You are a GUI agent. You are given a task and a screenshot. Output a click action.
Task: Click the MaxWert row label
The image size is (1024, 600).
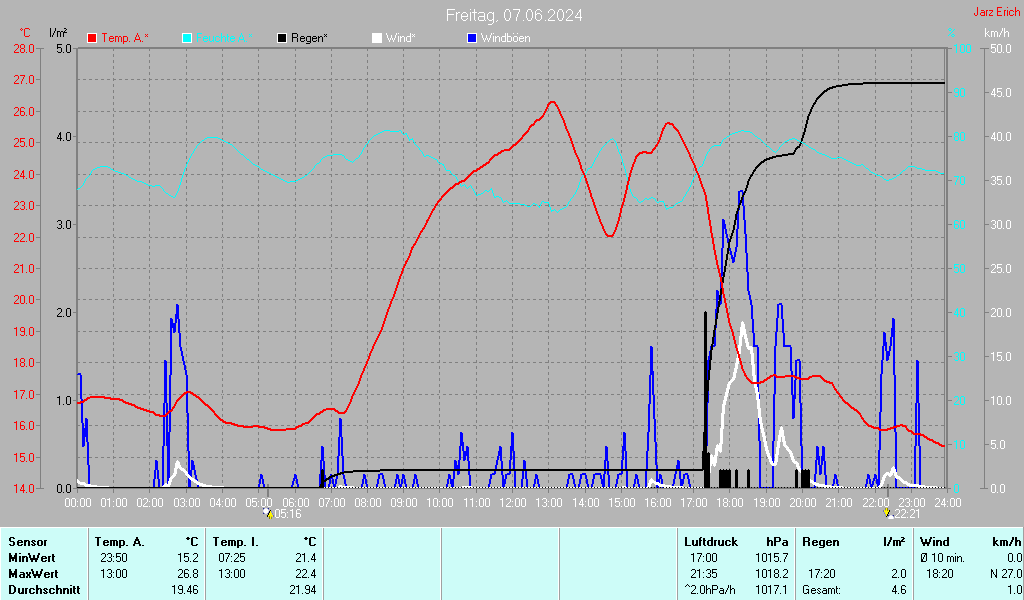pyautogui.click(x=33, y=573)
